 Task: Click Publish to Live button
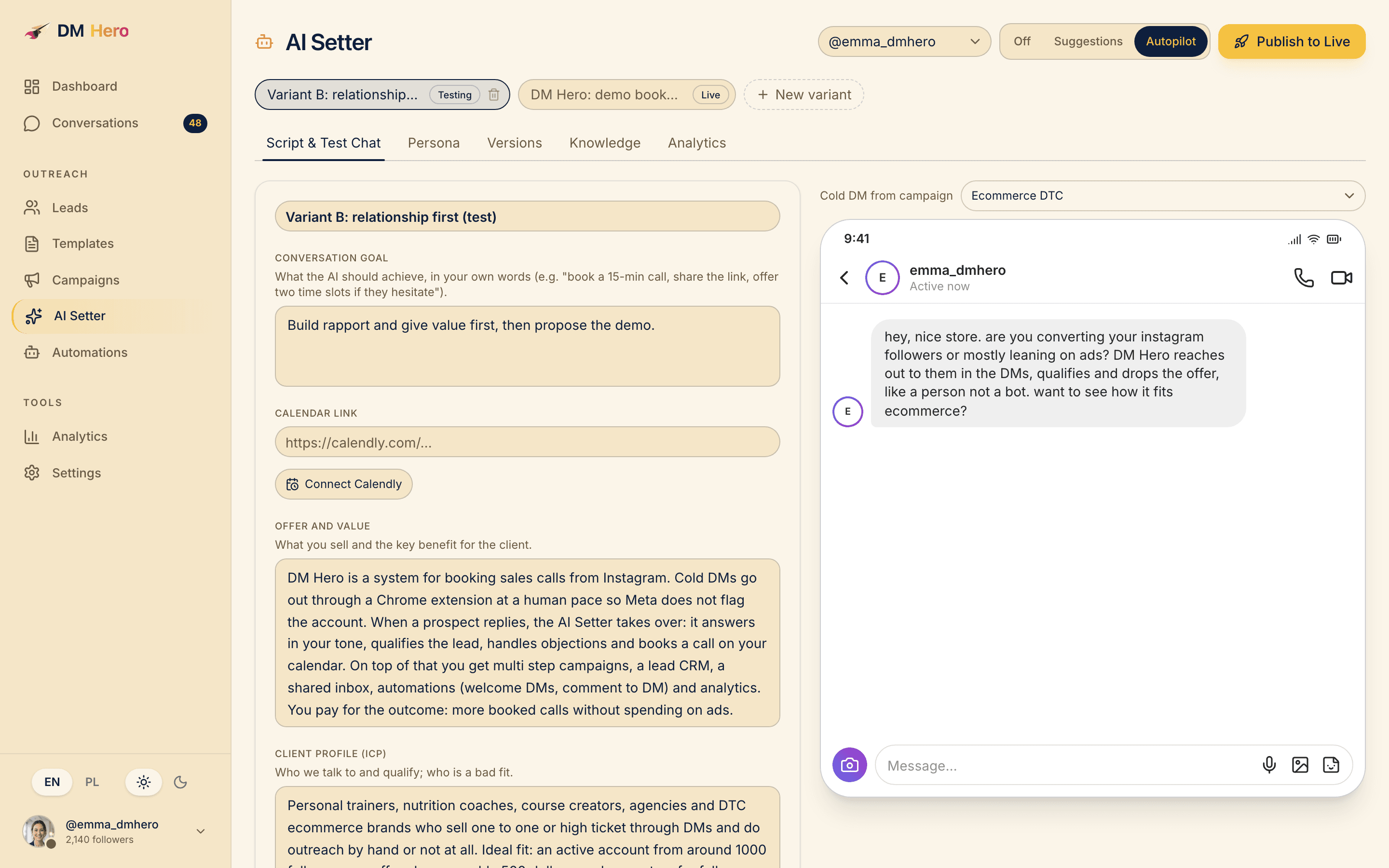coord(1292,41)
